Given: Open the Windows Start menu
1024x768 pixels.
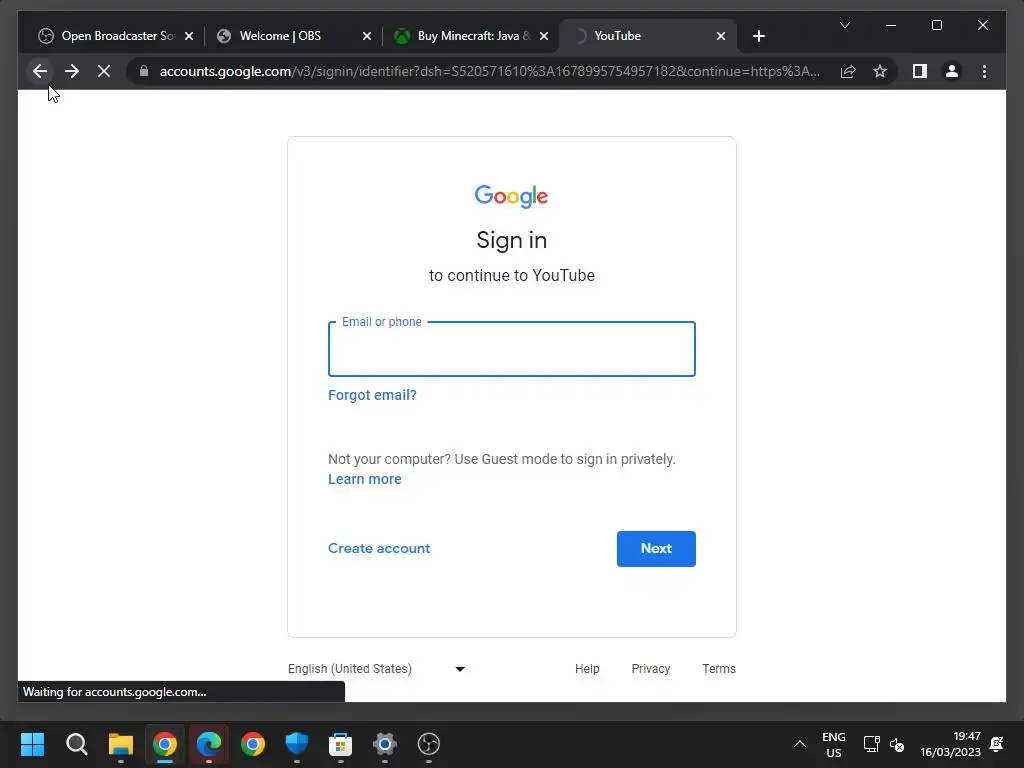Looking at the screenshot, I should pyautogui.click(x=32, y=744).
